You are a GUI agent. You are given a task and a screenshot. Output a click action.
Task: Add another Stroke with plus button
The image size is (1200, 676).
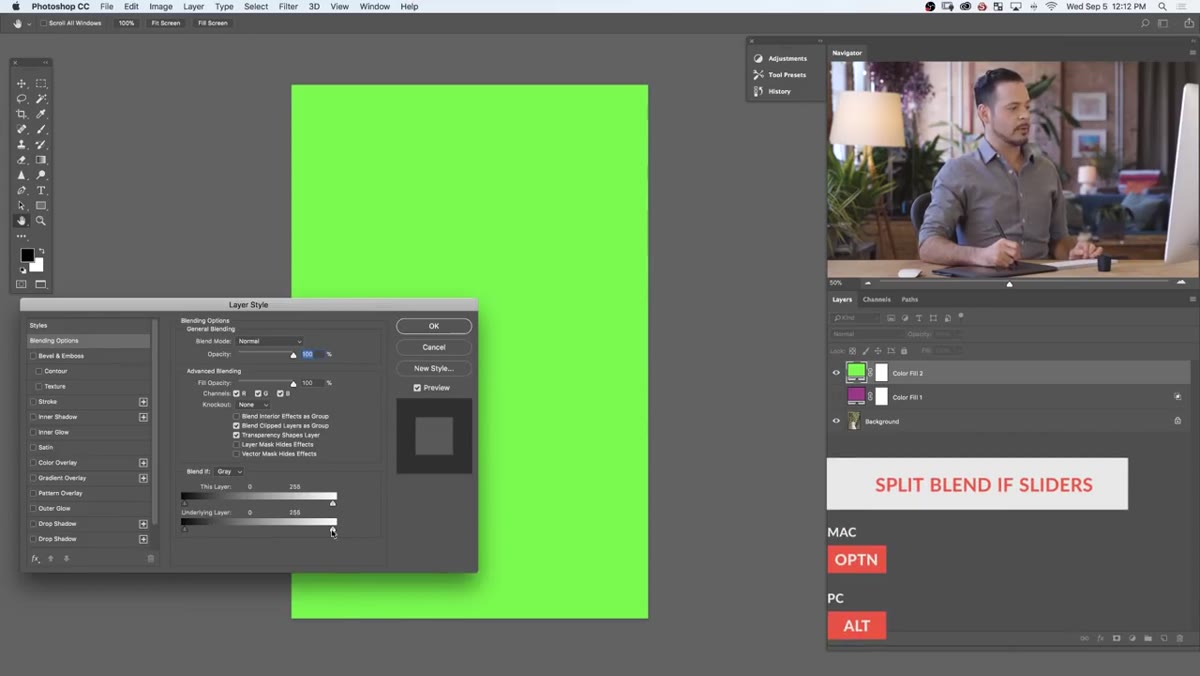(x=143, y=402)
